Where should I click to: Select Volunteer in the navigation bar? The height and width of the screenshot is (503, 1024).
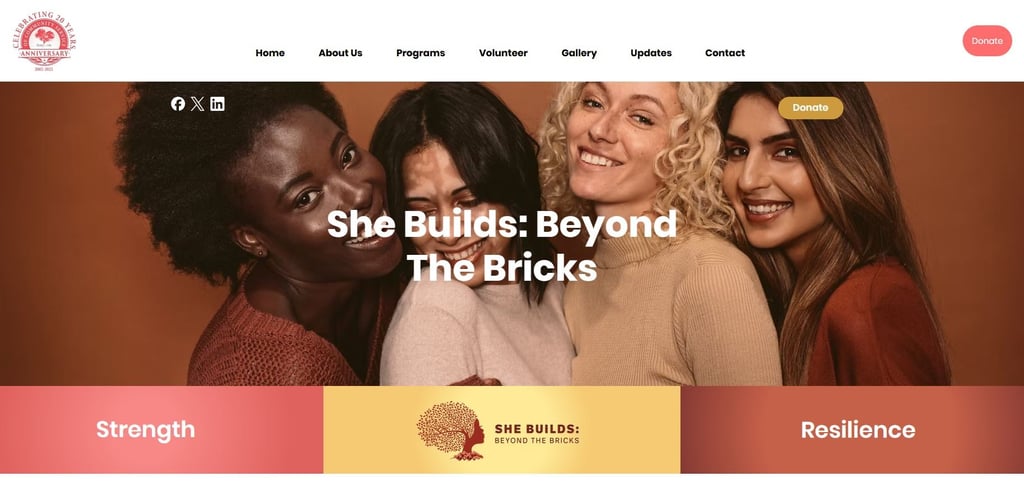point(503,53)
